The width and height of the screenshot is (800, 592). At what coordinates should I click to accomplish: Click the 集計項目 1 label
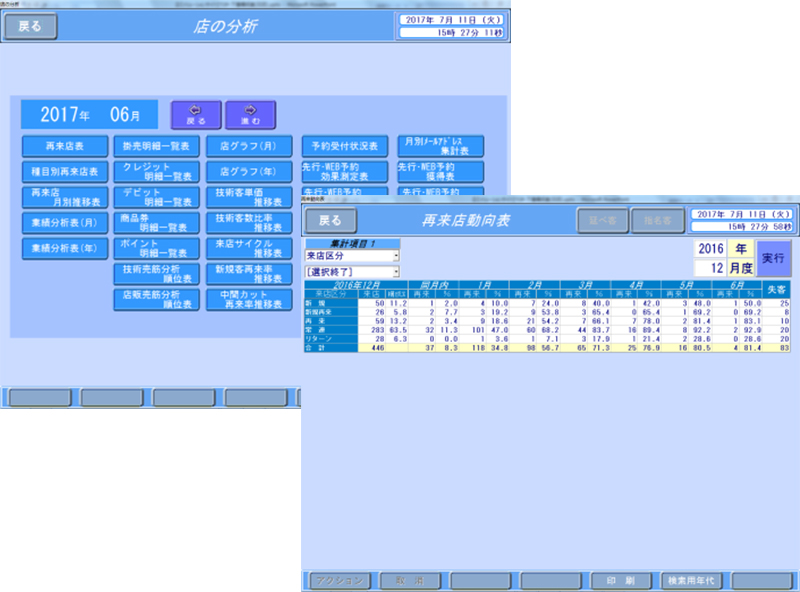352,243
